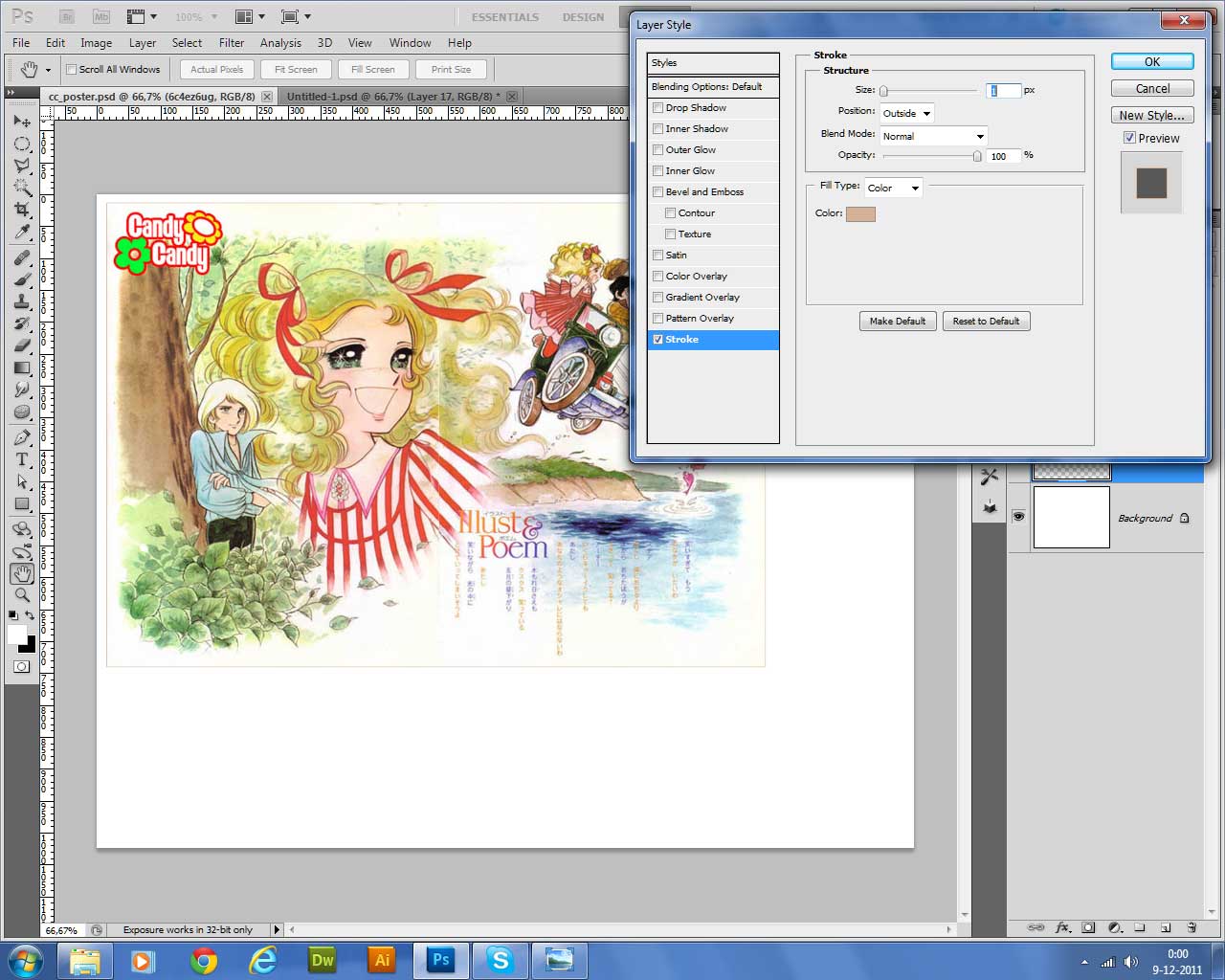
Task: Click the New Style... button
Action: (1152, 115)
